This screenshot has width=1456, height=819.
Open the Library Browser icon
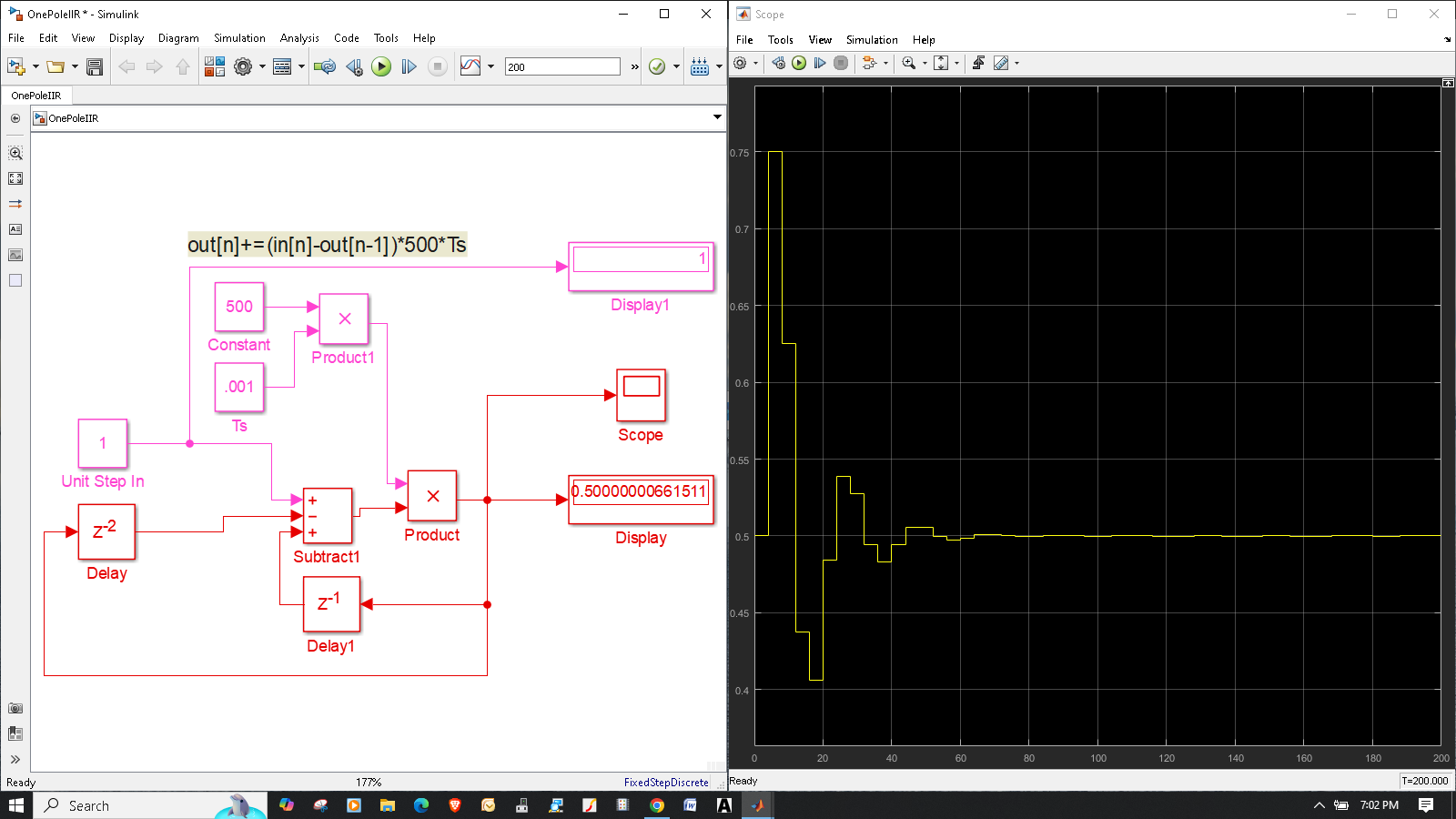215,66
